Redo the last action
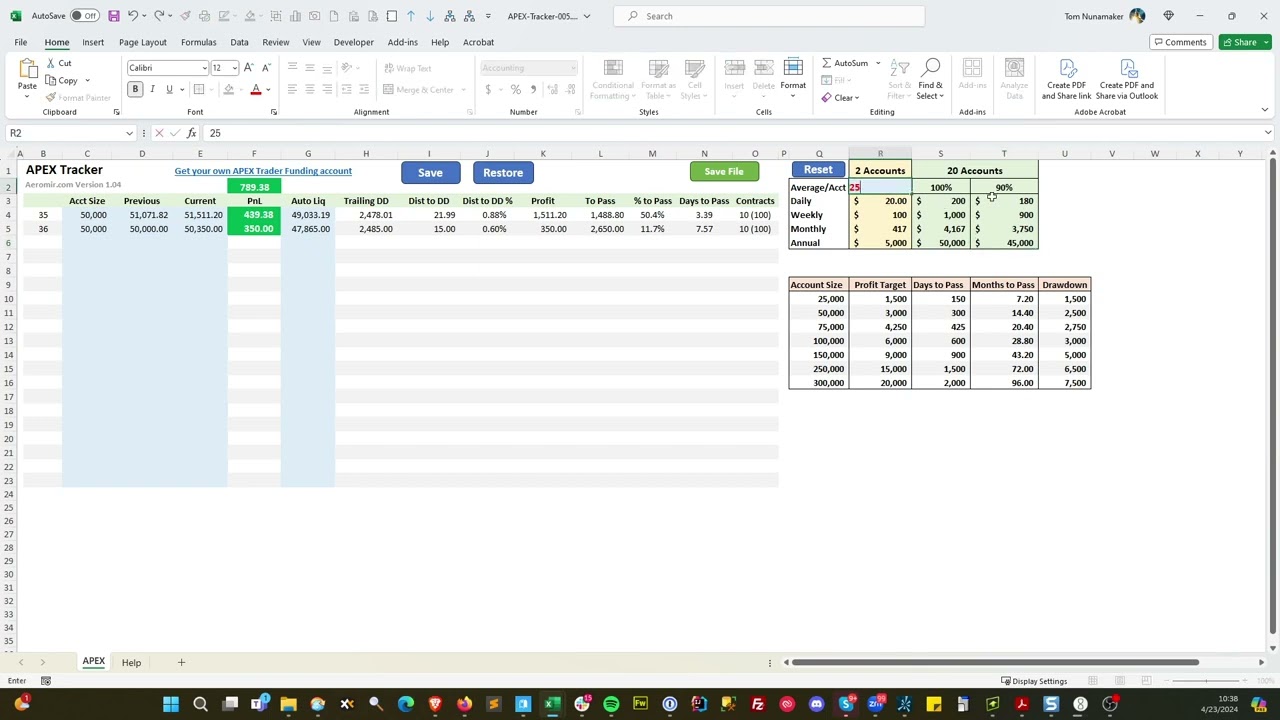This screenshot has width=1280, height=720. click(x=158, y=16)
